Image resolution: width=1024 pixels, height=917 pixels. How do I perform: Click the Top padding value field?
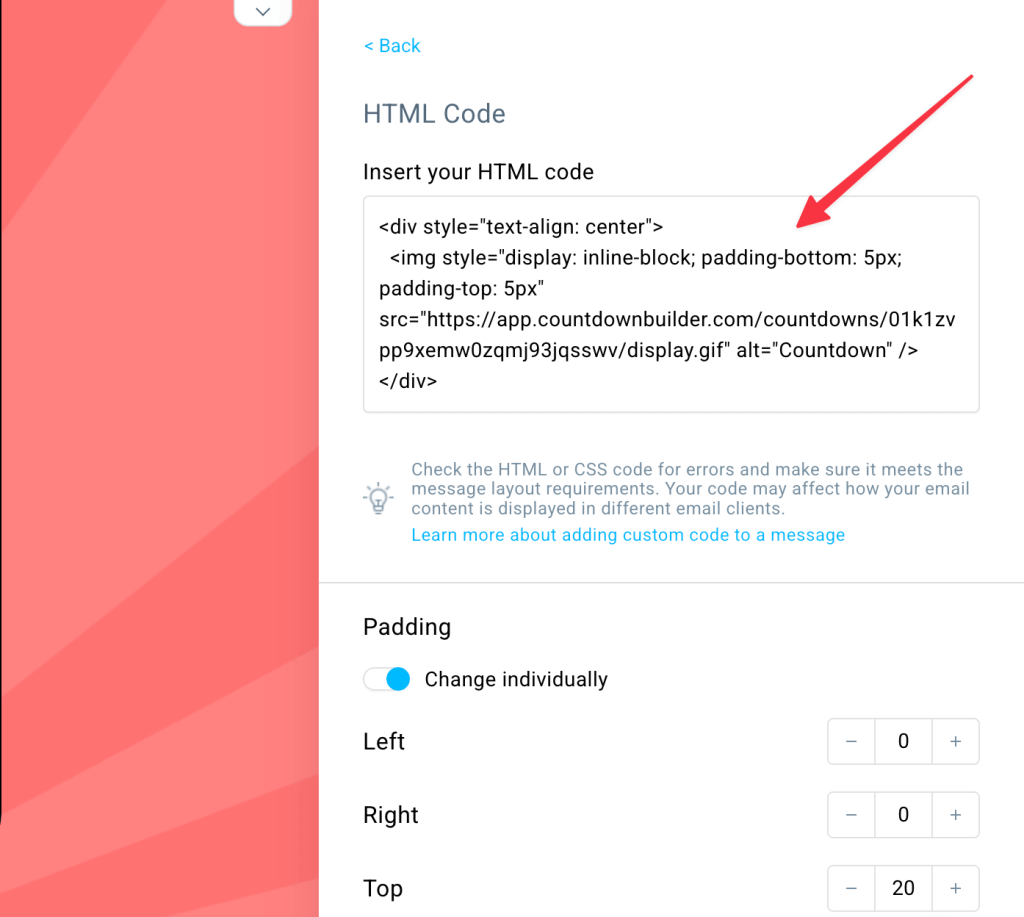(903, 888)
